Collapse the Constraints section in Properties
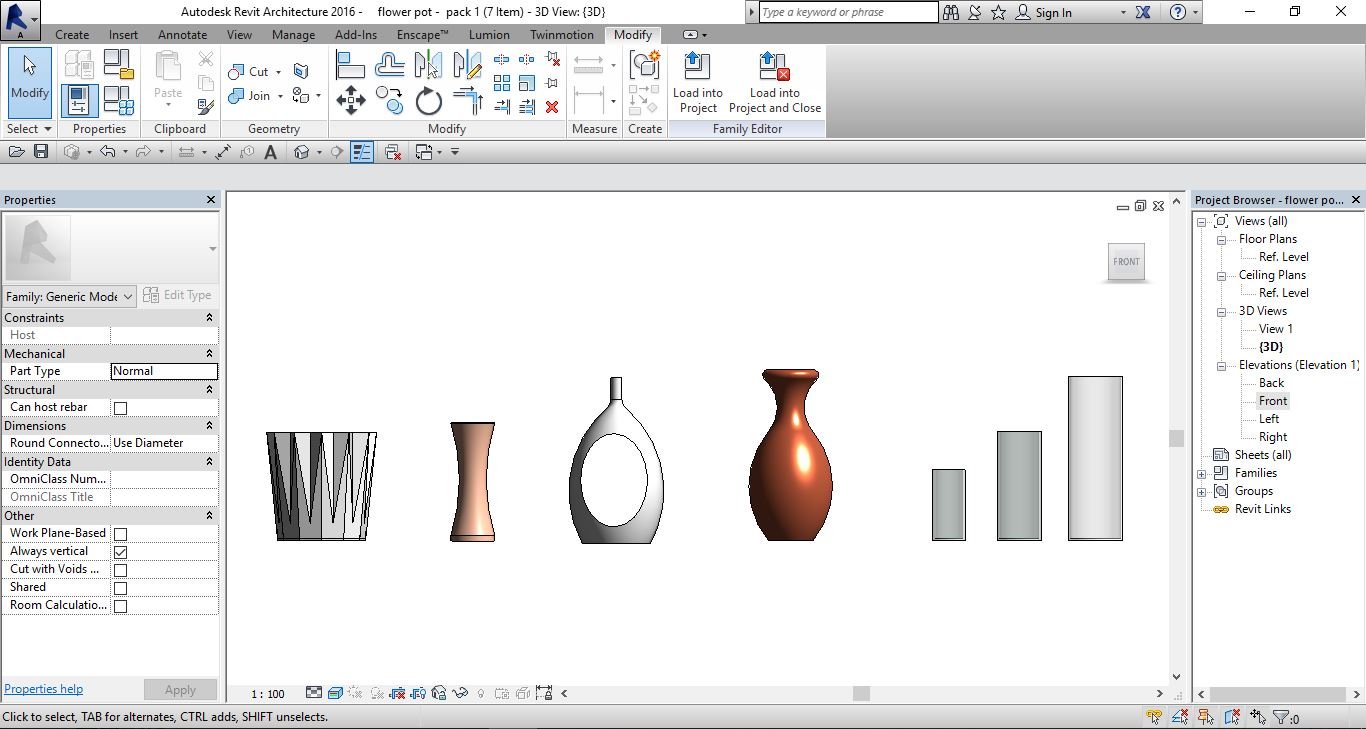 (x=208, y=317)
